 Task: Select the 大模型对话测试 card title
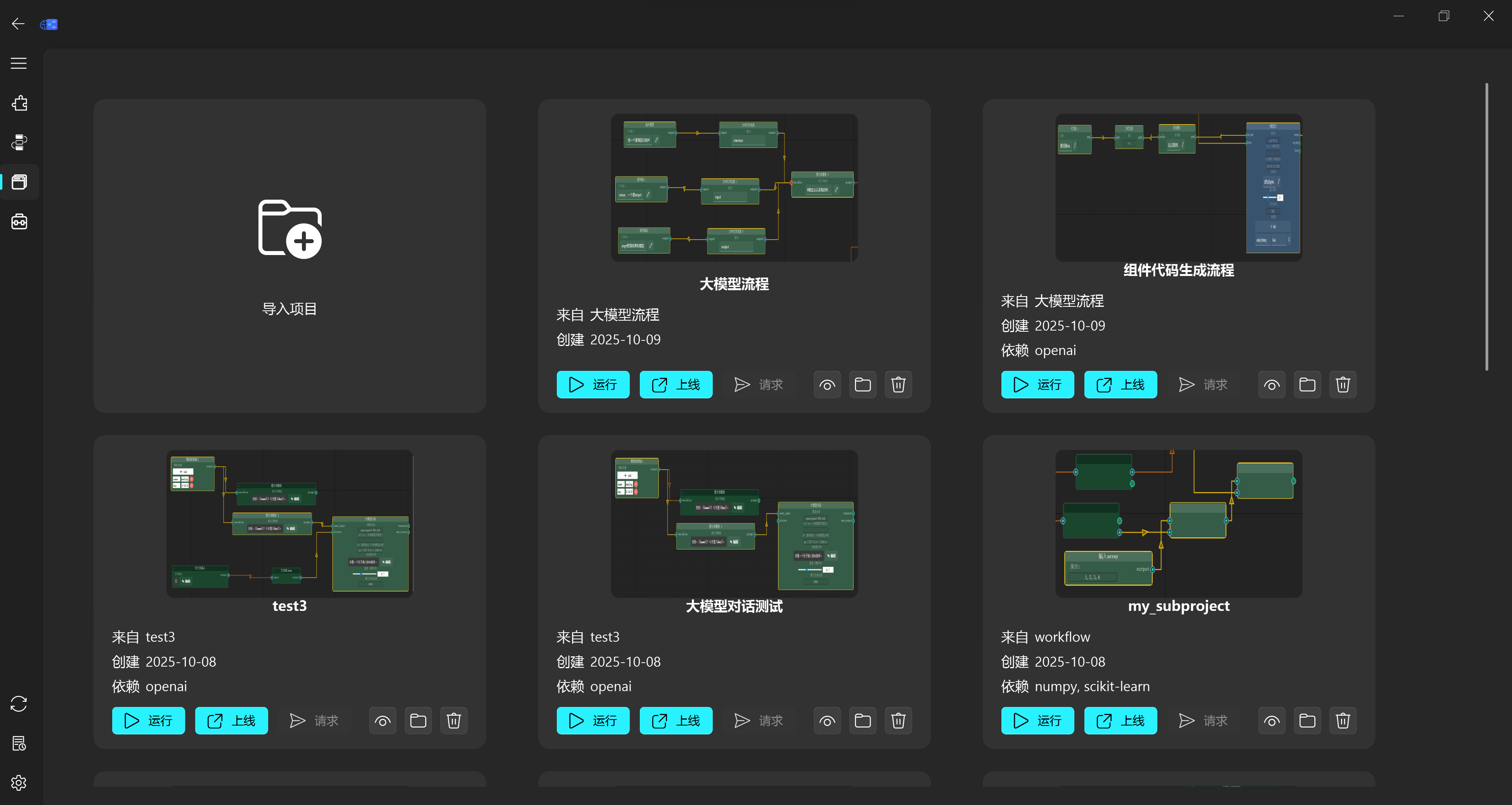click(734, 606)
